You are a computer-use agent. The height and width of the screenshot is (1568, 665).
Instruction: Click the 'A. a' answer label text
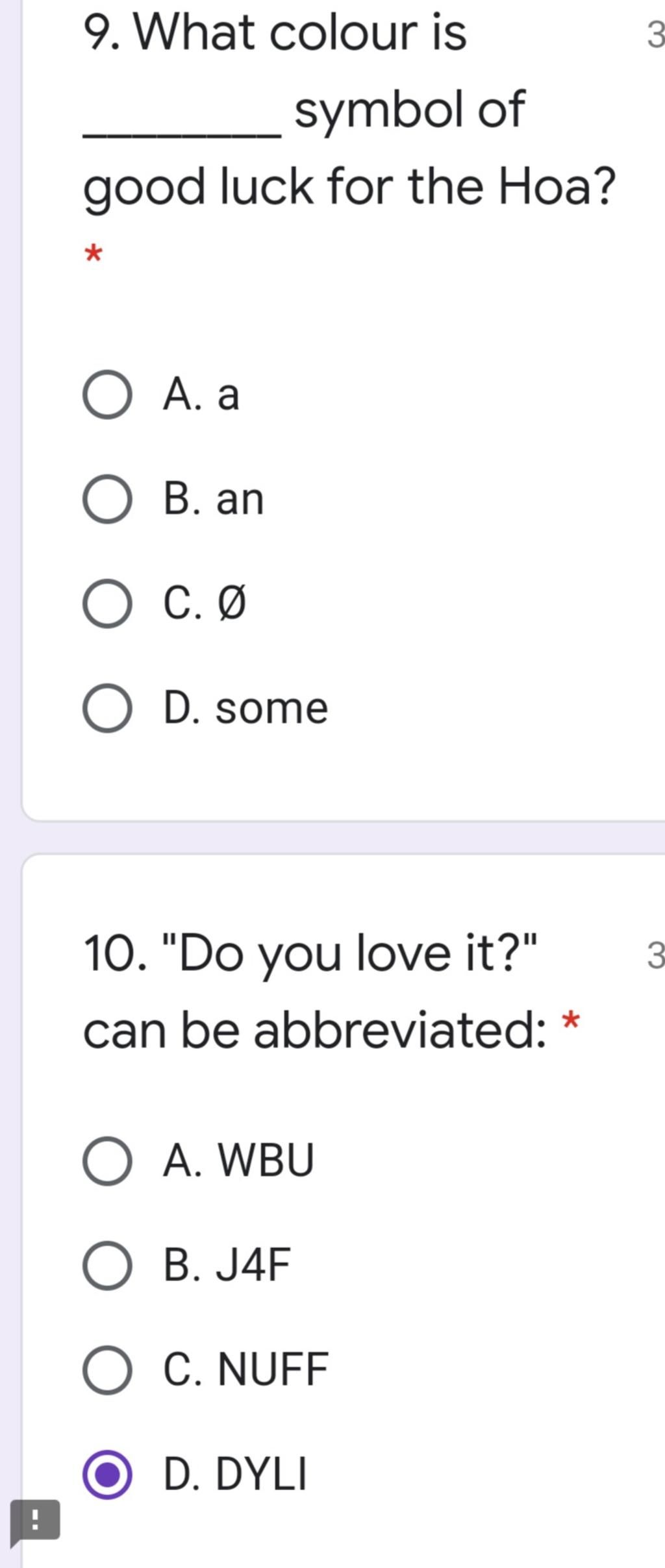201,395
